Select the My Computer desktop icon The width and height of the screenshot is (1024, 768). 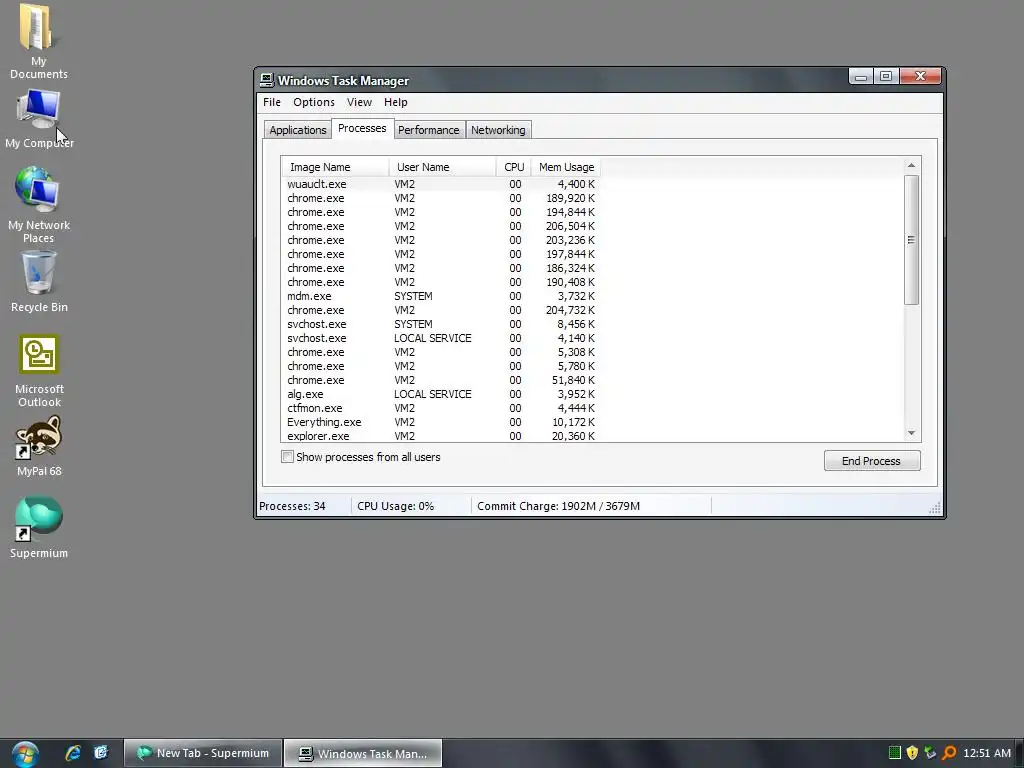coord(39,108)
